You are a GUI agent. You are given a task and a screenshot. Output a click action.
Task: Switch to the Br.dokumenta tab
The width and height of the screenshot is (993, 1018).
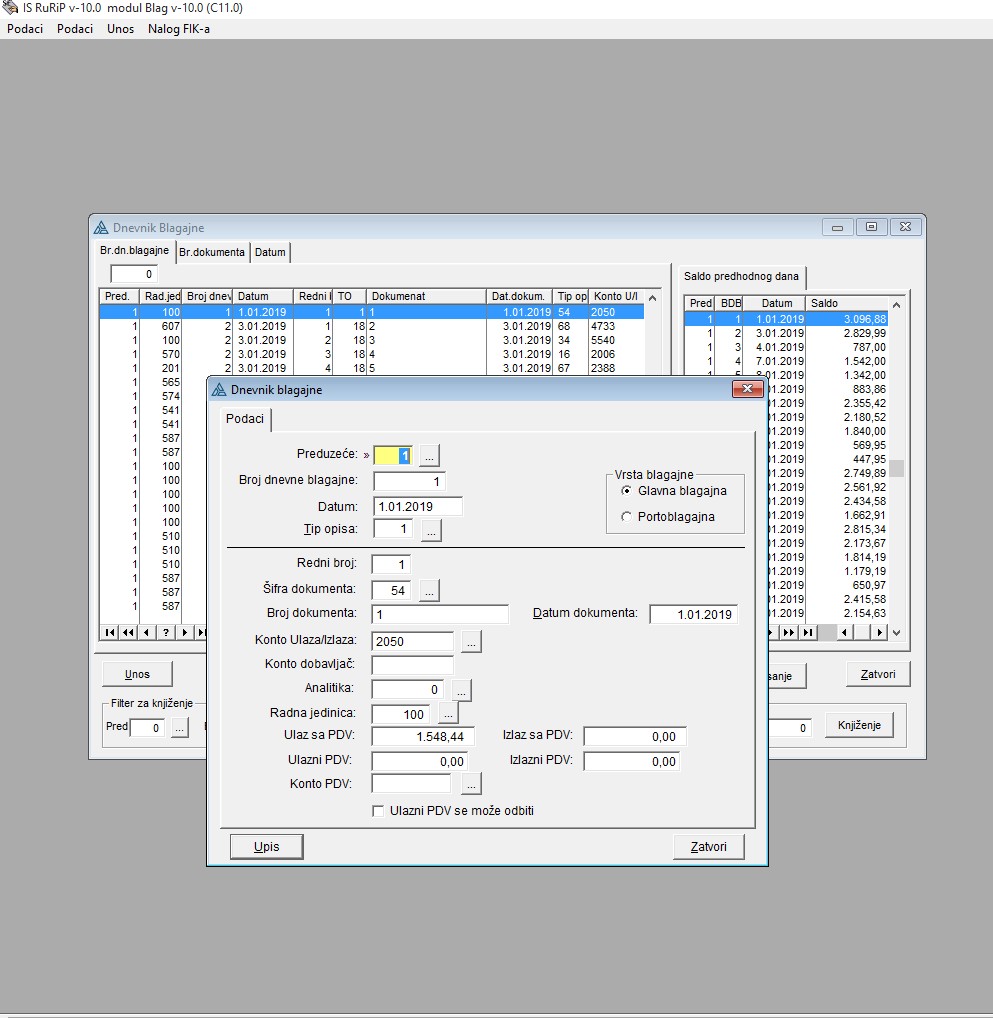212,253
